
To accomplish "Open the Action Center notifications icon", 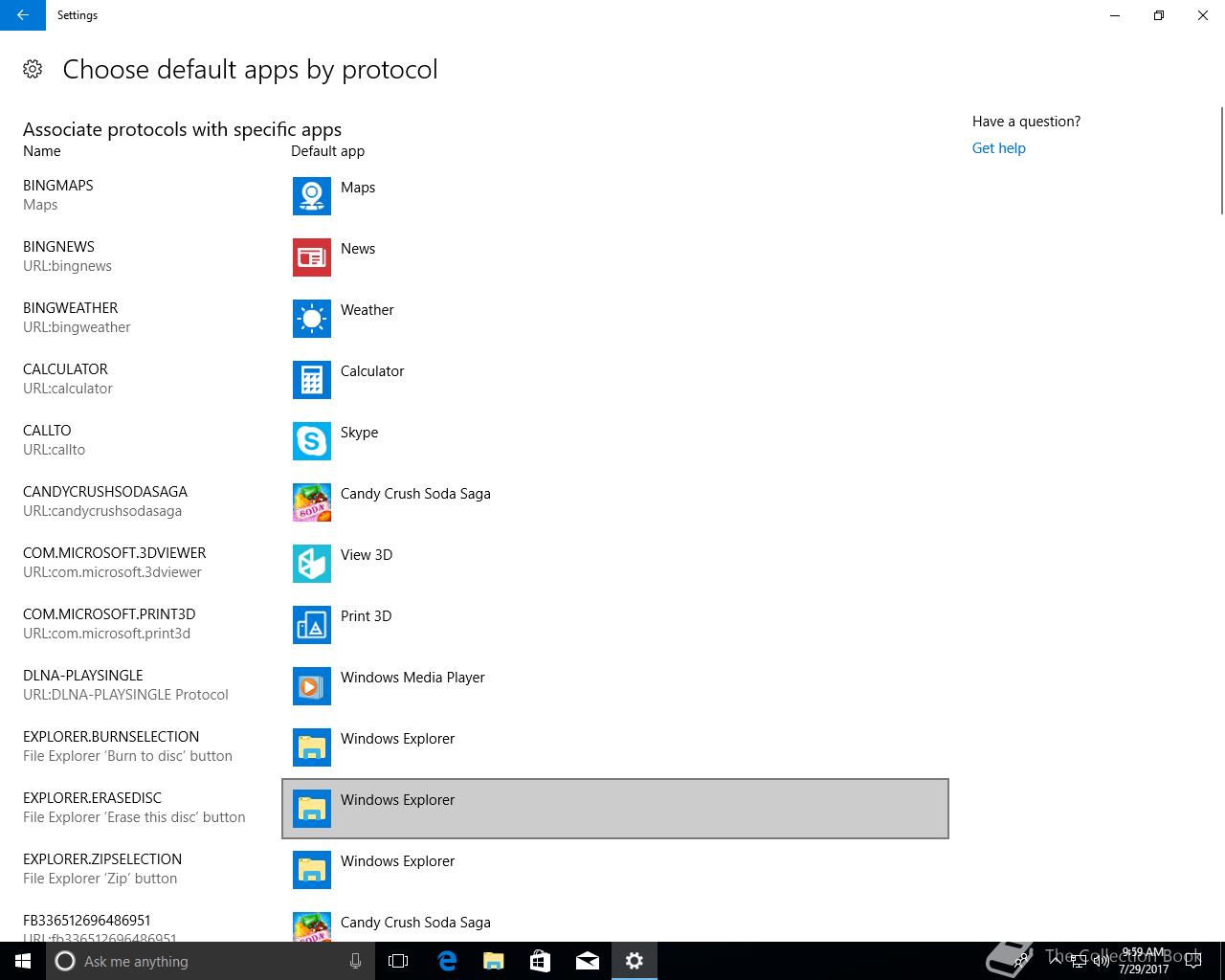I will 1192,961.
